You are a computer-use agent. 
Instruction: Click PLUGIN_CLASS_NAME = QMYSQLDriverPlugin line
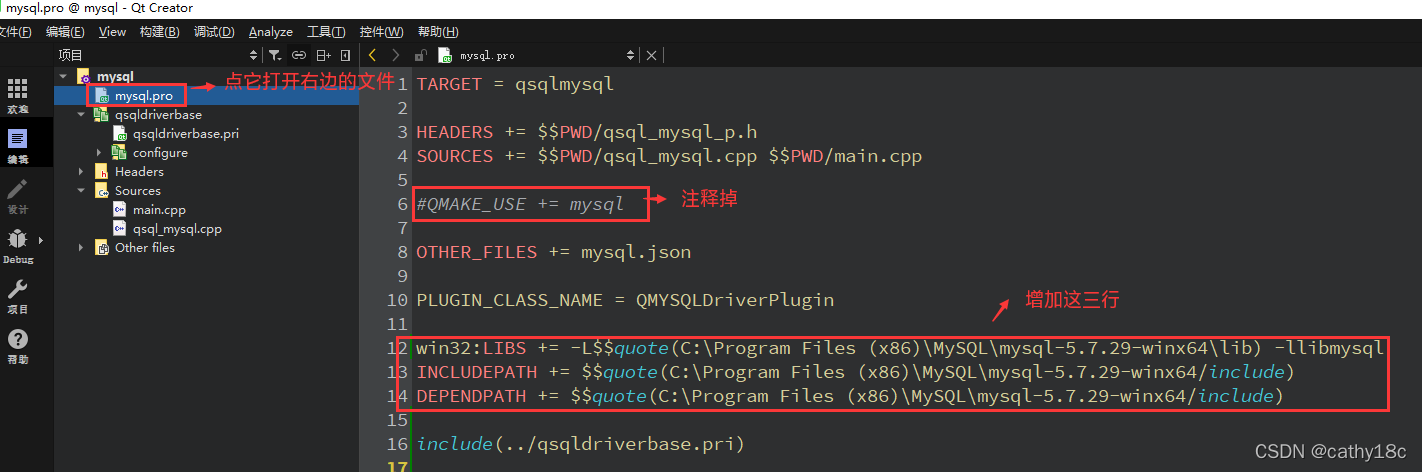click(625, 300)
